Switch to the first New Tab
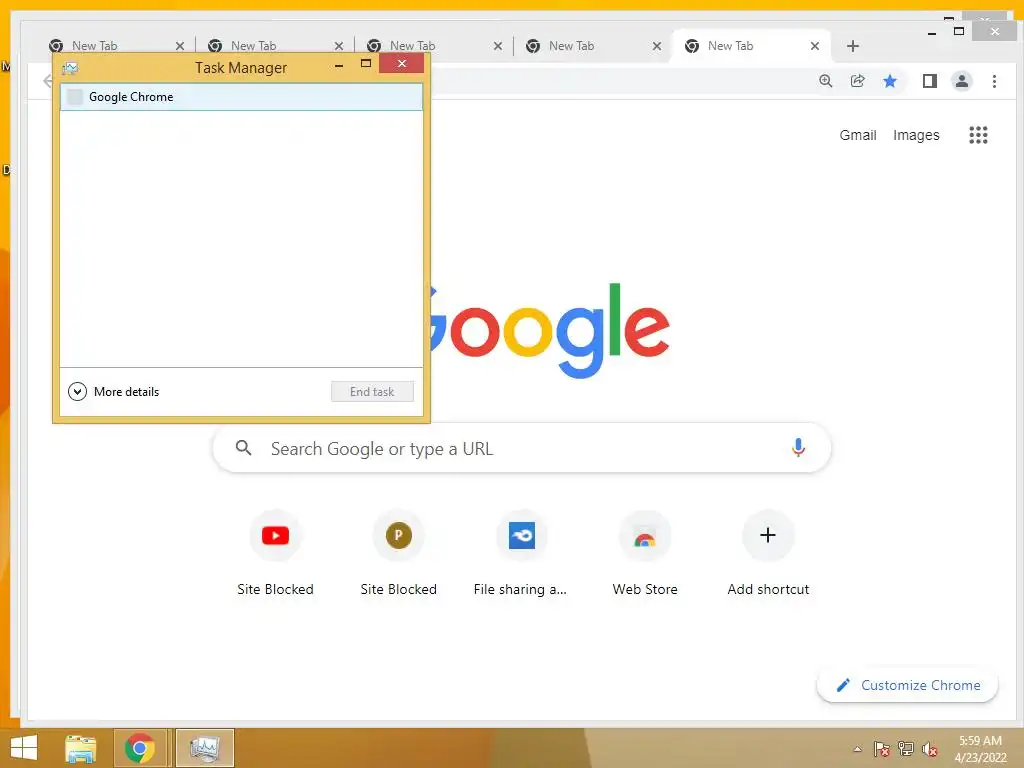Screen dimensions: 1024x768 pyautogui.click(x=116, y=46)
